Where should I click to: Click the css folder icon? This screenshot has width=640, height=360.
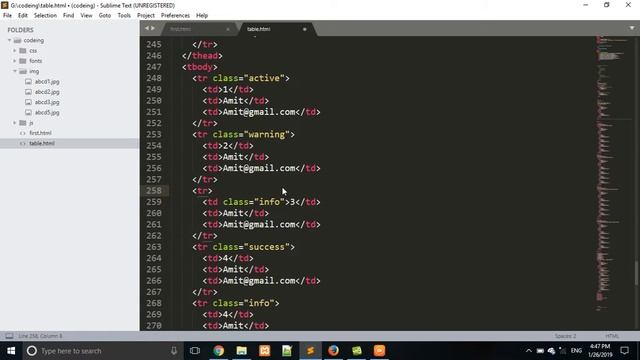tap(23, 51)
